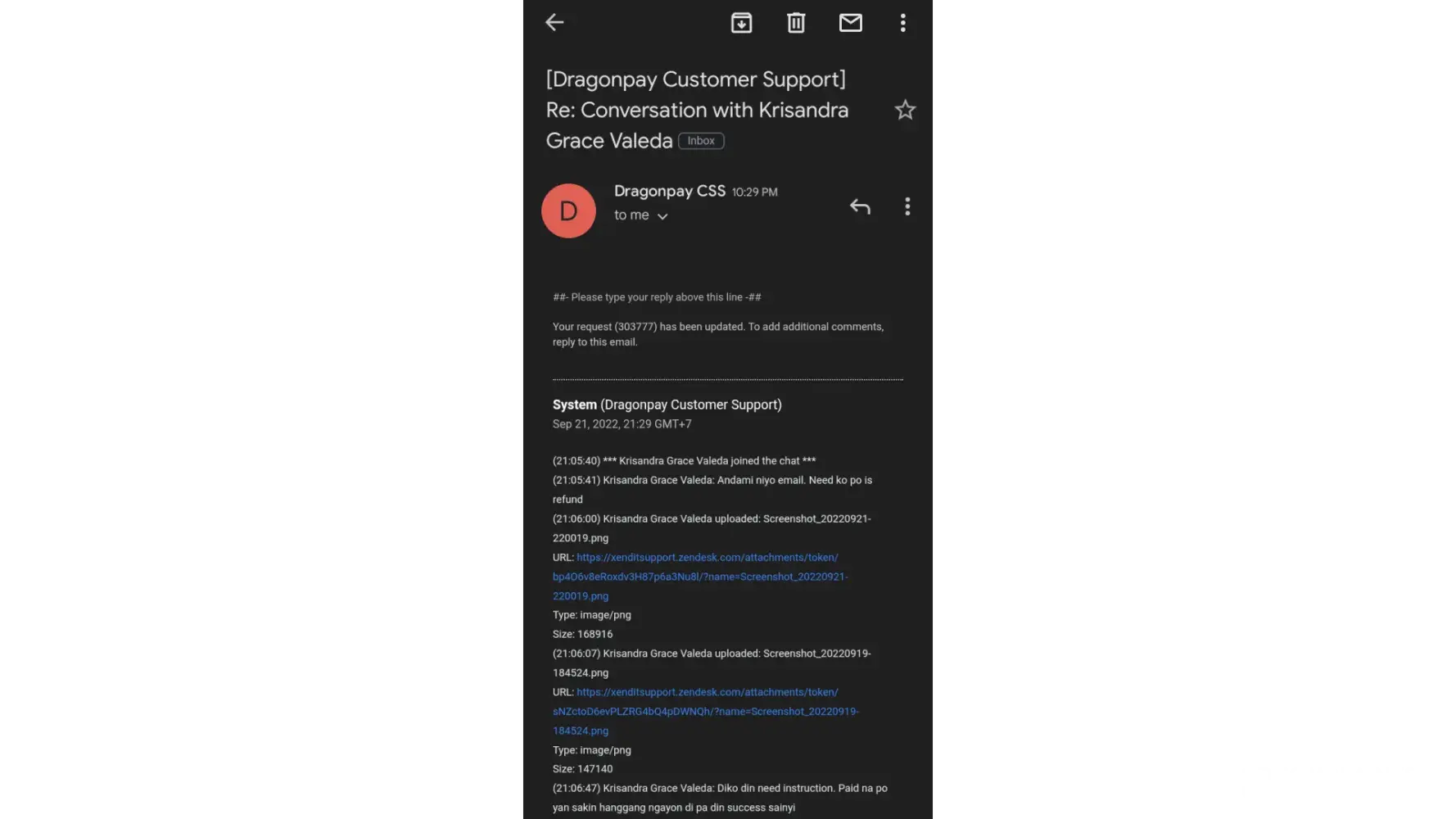The width and height of the screenshot is (1456, 819).
Task: Delete the email with the trash icon
Action: 796,23
